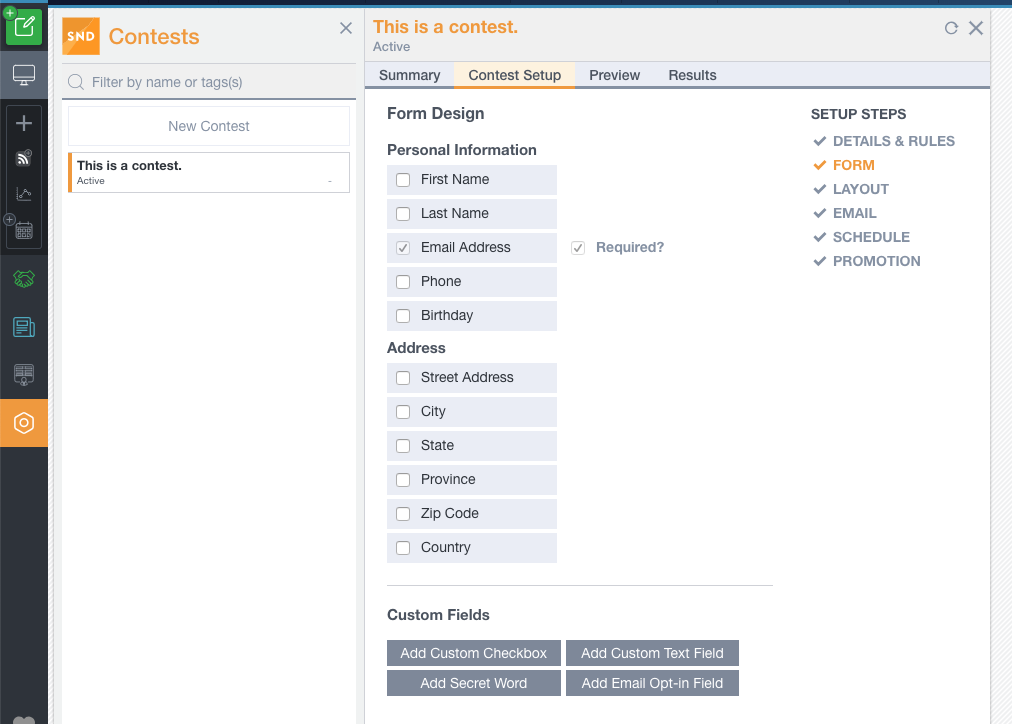
Task: Open the blue newspaper icon
Action: 24,327
